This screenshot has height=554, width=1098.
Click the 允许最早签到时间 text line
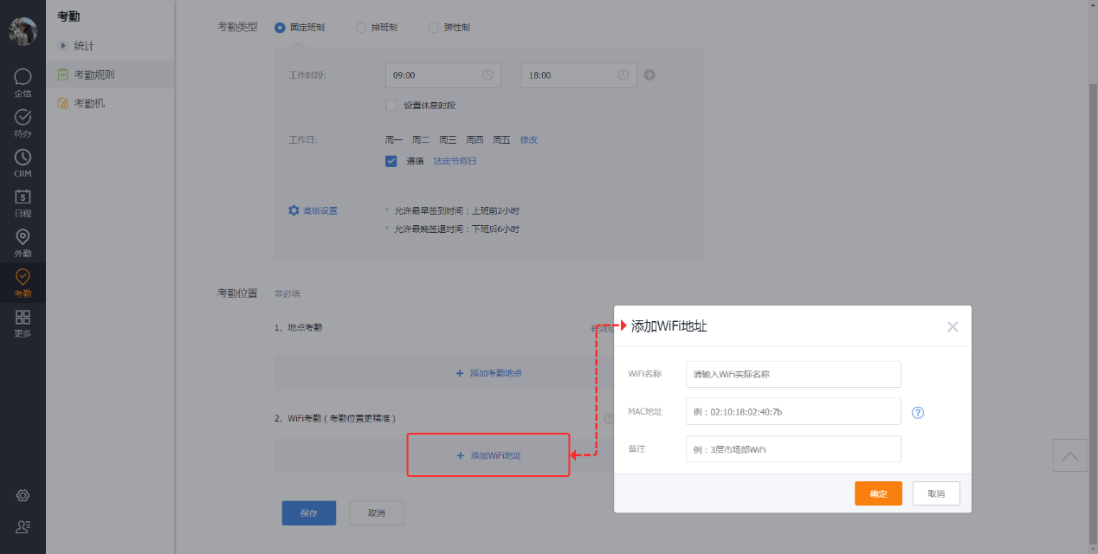click(x=457, y=210)
